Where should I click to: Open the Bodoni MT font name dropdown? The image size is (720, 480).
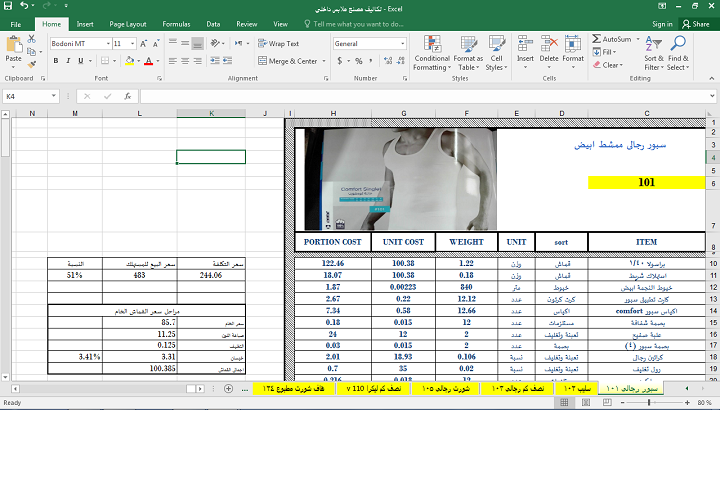(x=109, y=44)
